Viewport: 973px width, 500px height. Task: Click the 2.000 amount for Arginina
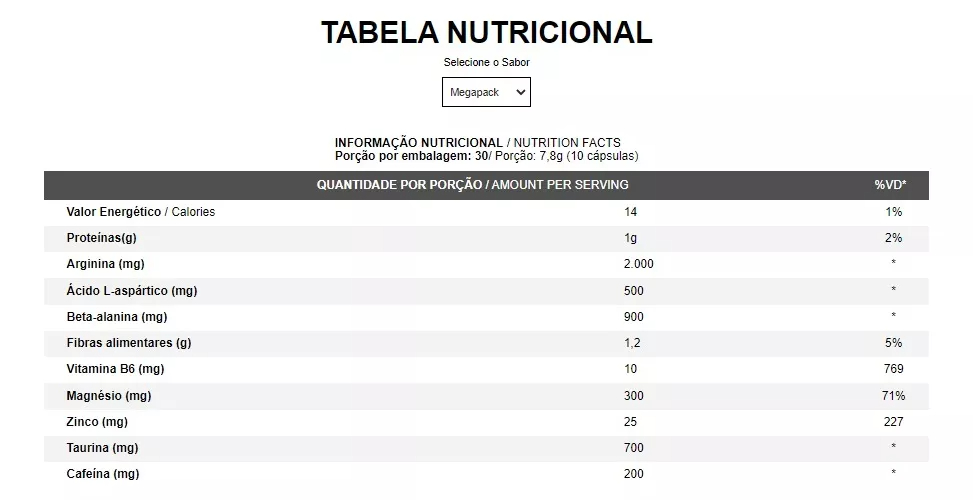pyautogui.click(x=638, y=264)
